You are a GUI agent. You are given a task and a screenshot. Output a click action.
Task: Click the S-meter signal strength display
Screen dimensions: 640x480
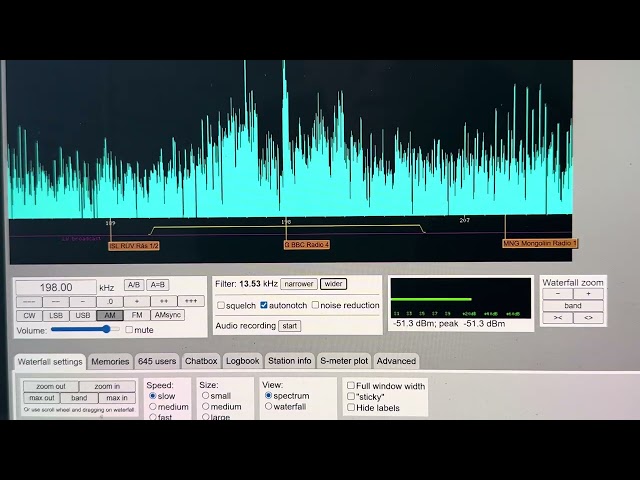tap(461, 298)
